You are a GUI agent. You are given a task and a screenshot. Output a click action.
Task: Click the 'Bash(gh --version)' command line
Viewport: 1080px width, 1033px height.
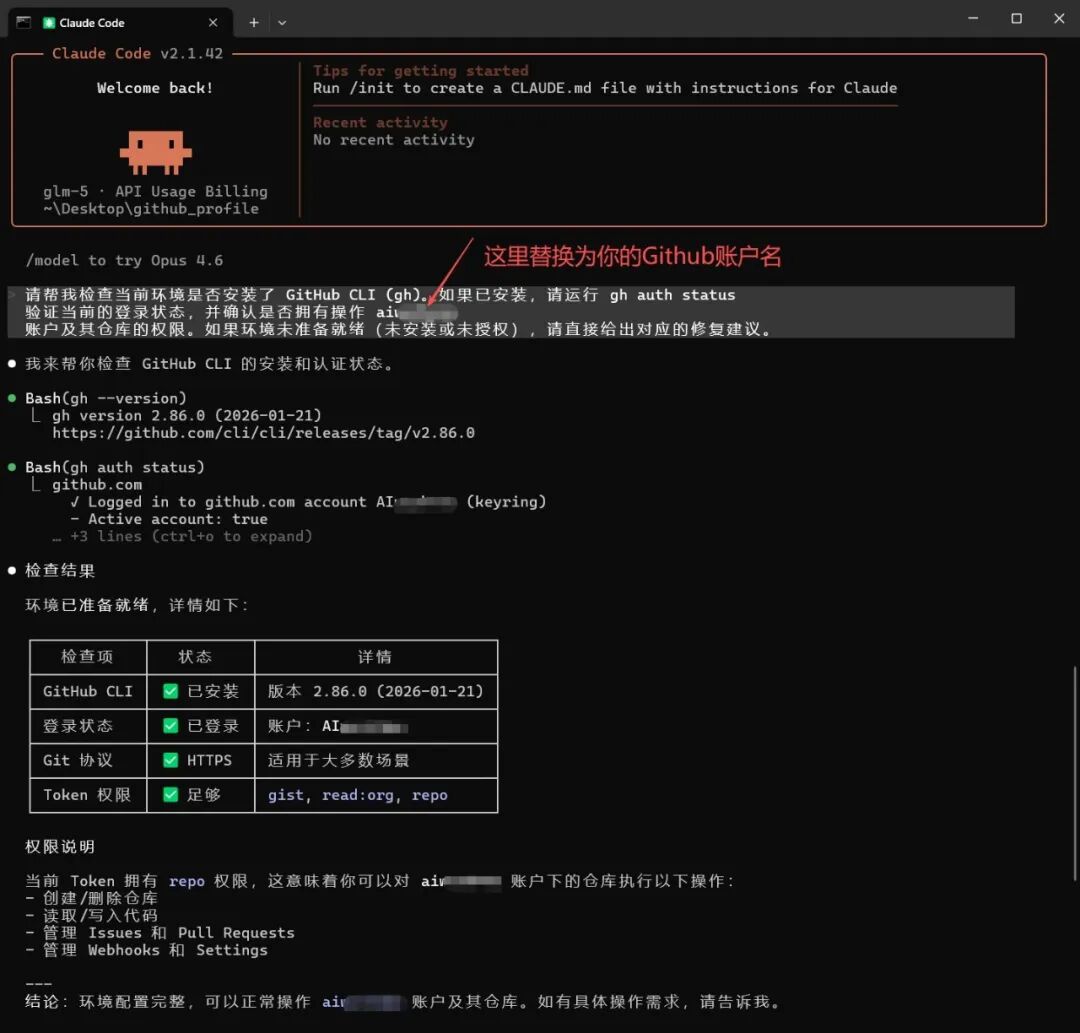(105, 398)
